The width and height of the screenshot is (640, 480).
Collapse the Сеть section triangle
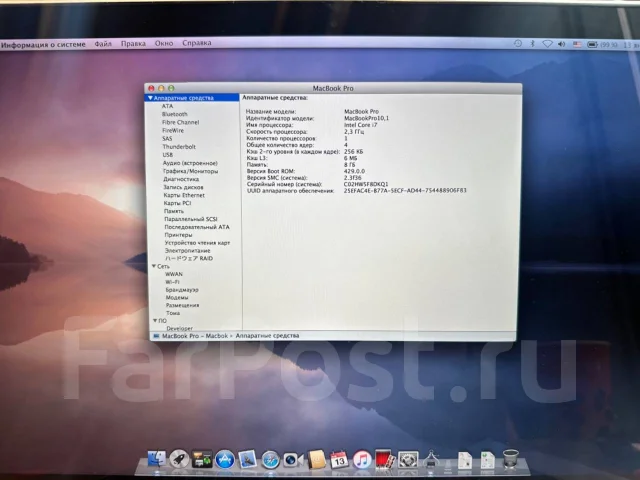pyautogui.click(x=154, y=266)
